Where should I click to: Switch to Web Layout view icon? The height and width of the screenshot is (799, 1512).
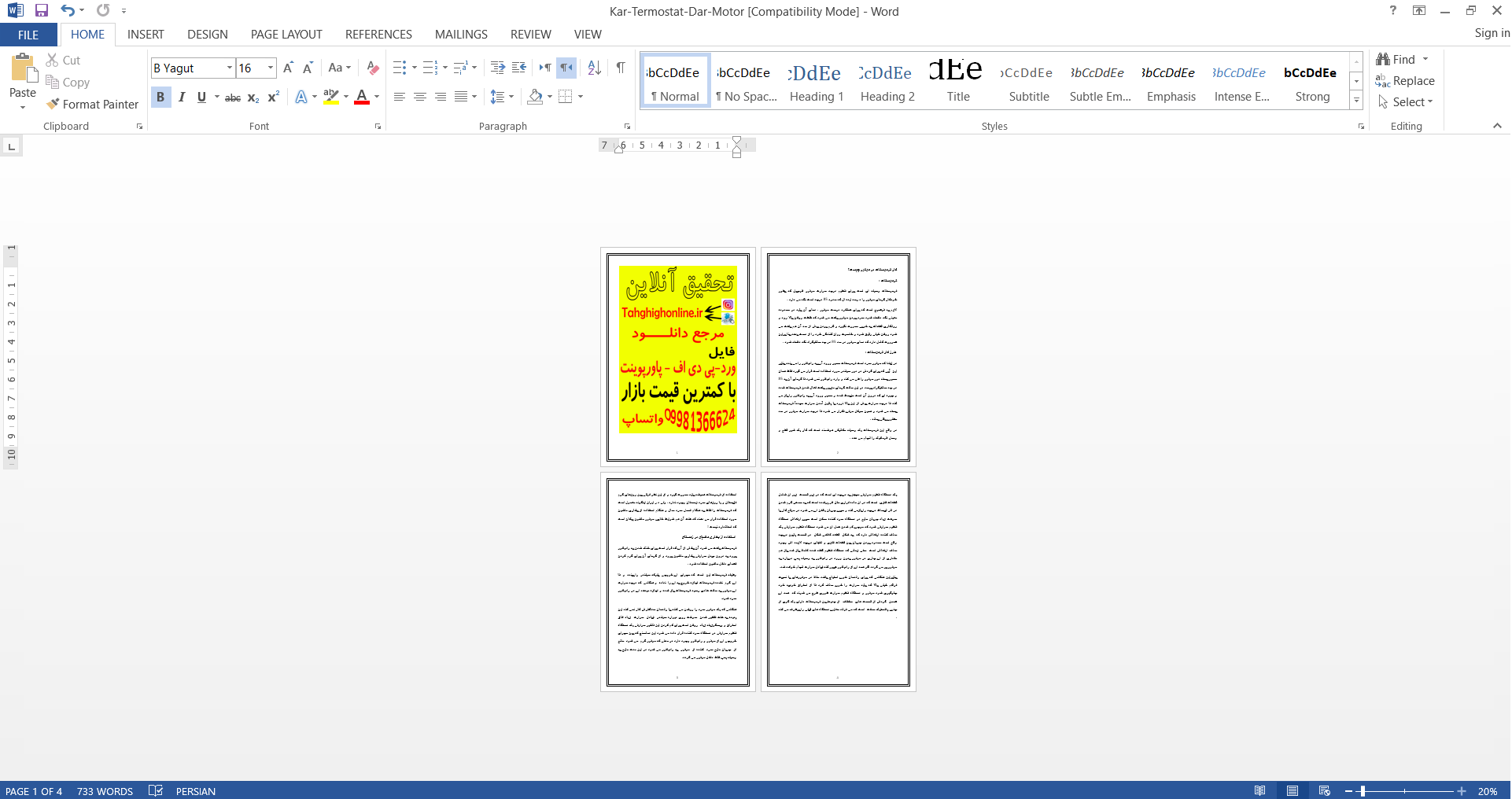[1325, 790]
